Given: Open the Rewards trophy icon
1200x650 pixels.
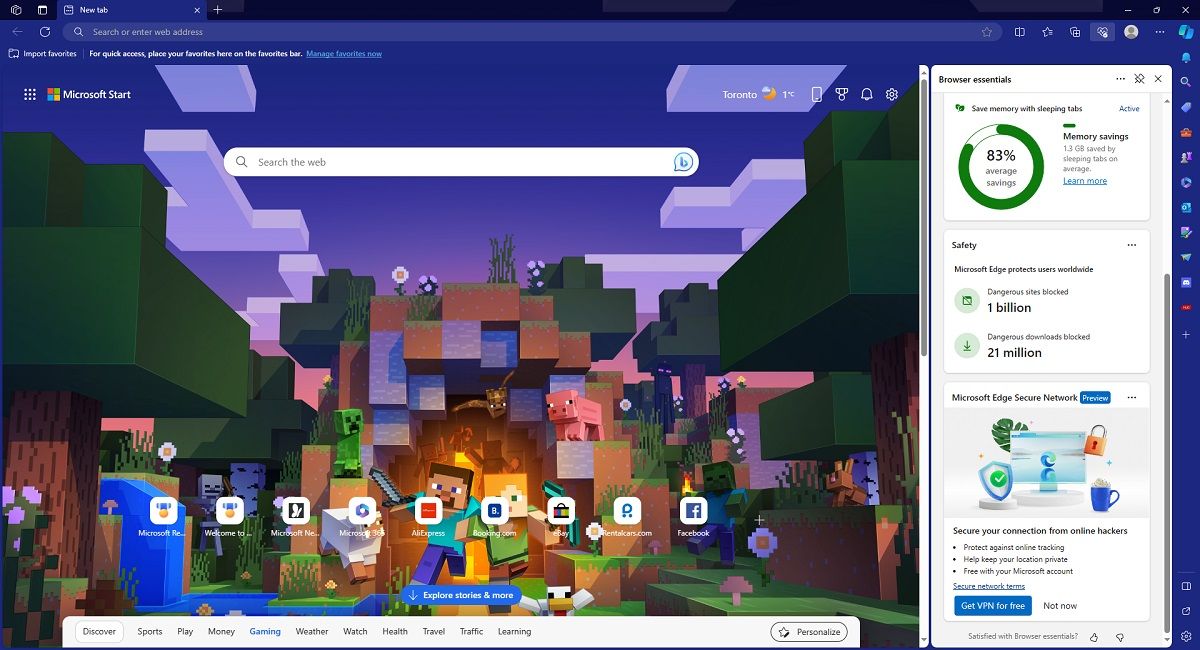Looking at the screenshot, I should 841,95.
